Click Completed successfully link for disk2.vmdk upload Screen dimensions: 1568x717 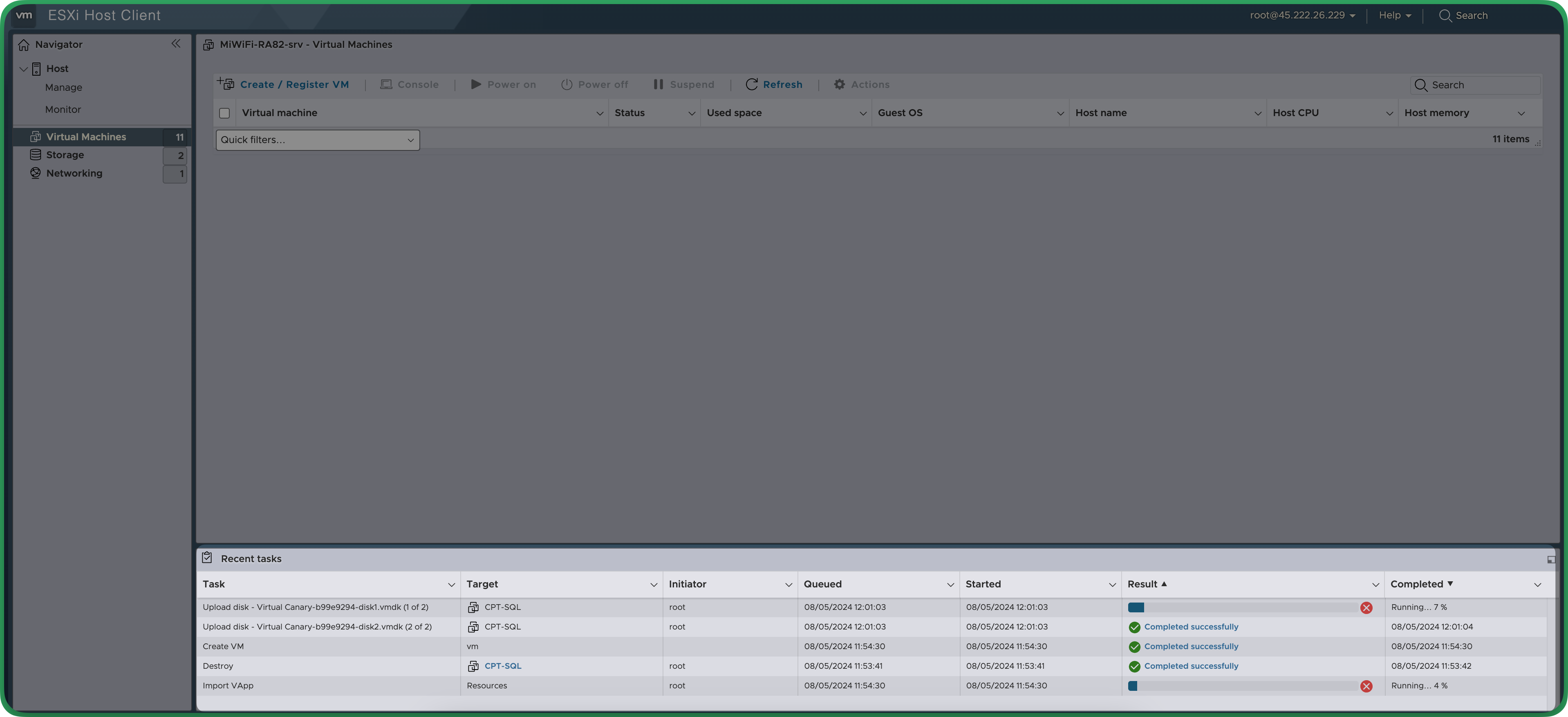click(1191, 627)
